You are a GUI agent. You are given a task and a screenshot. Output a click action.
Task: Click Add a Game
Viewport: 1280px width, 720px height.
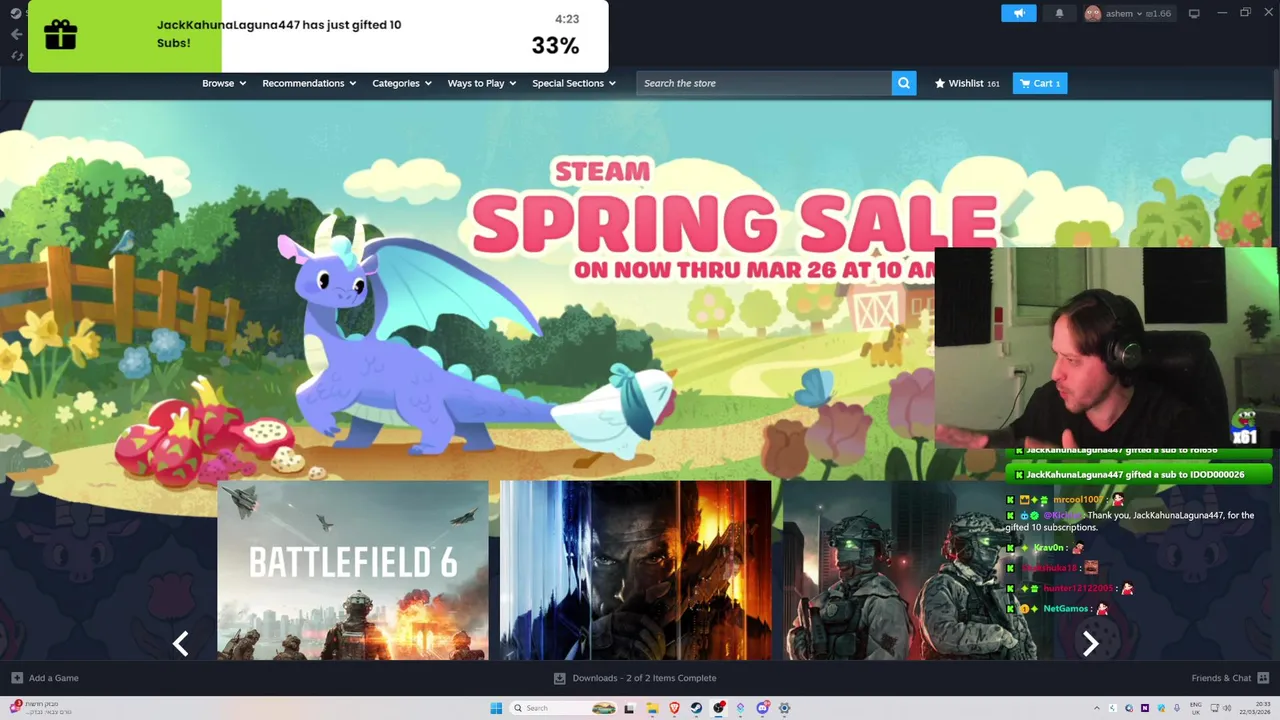45,678
